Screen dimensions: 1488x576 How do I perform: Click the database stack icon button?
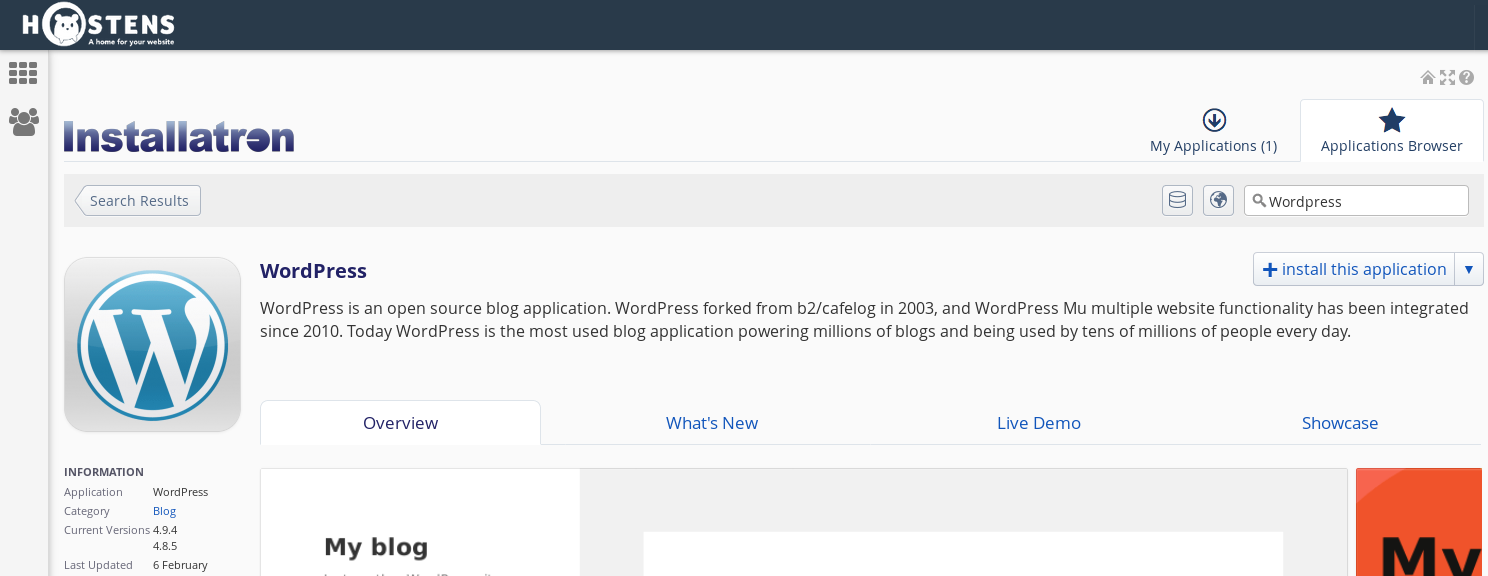(x=1177, y=200)
